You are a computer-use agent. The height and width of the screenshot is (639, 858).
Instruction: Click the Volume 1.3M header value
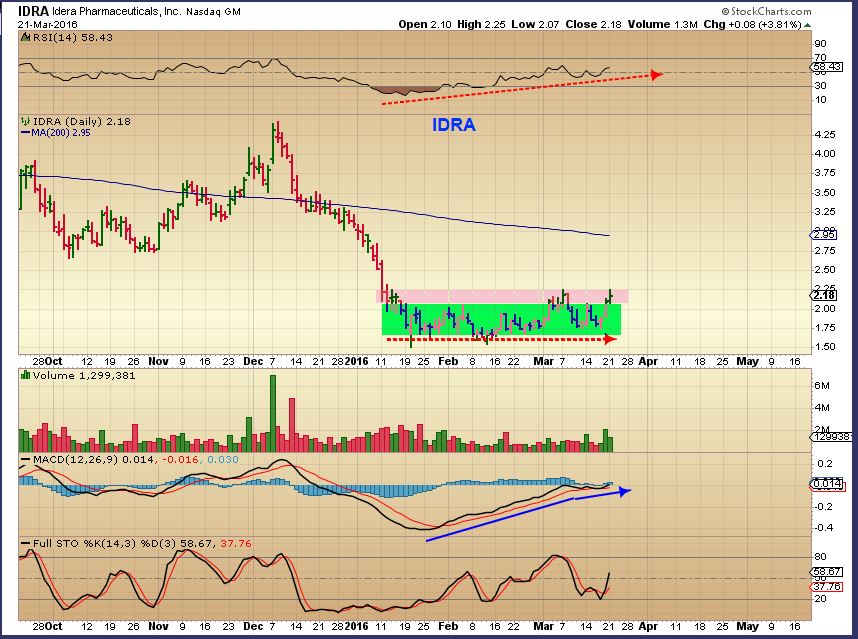point(663,24)
